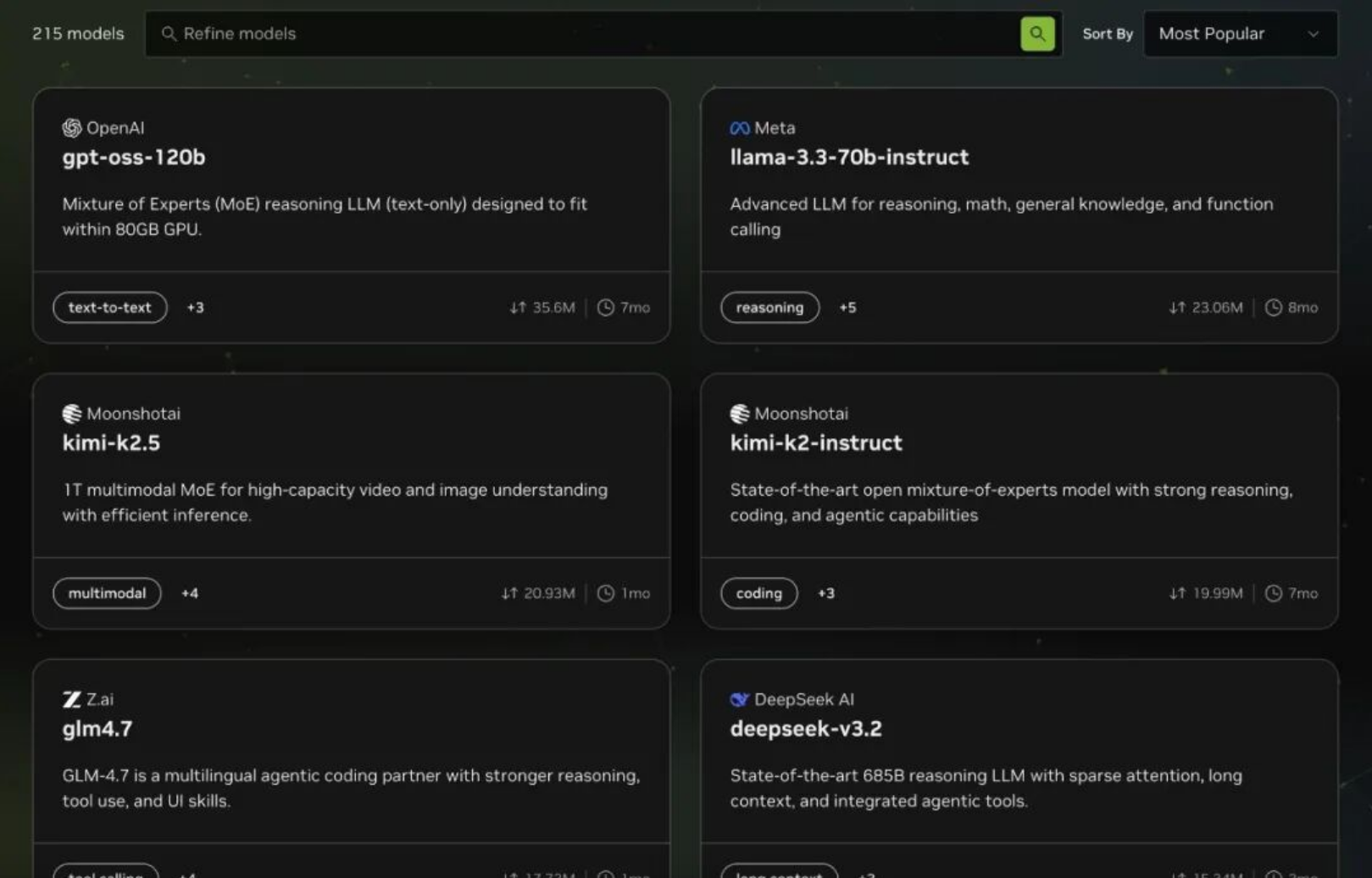The image size is (1372, 878).
Task: Expand the +5 tags on the llama card
Action: click(x=847, y=308)
